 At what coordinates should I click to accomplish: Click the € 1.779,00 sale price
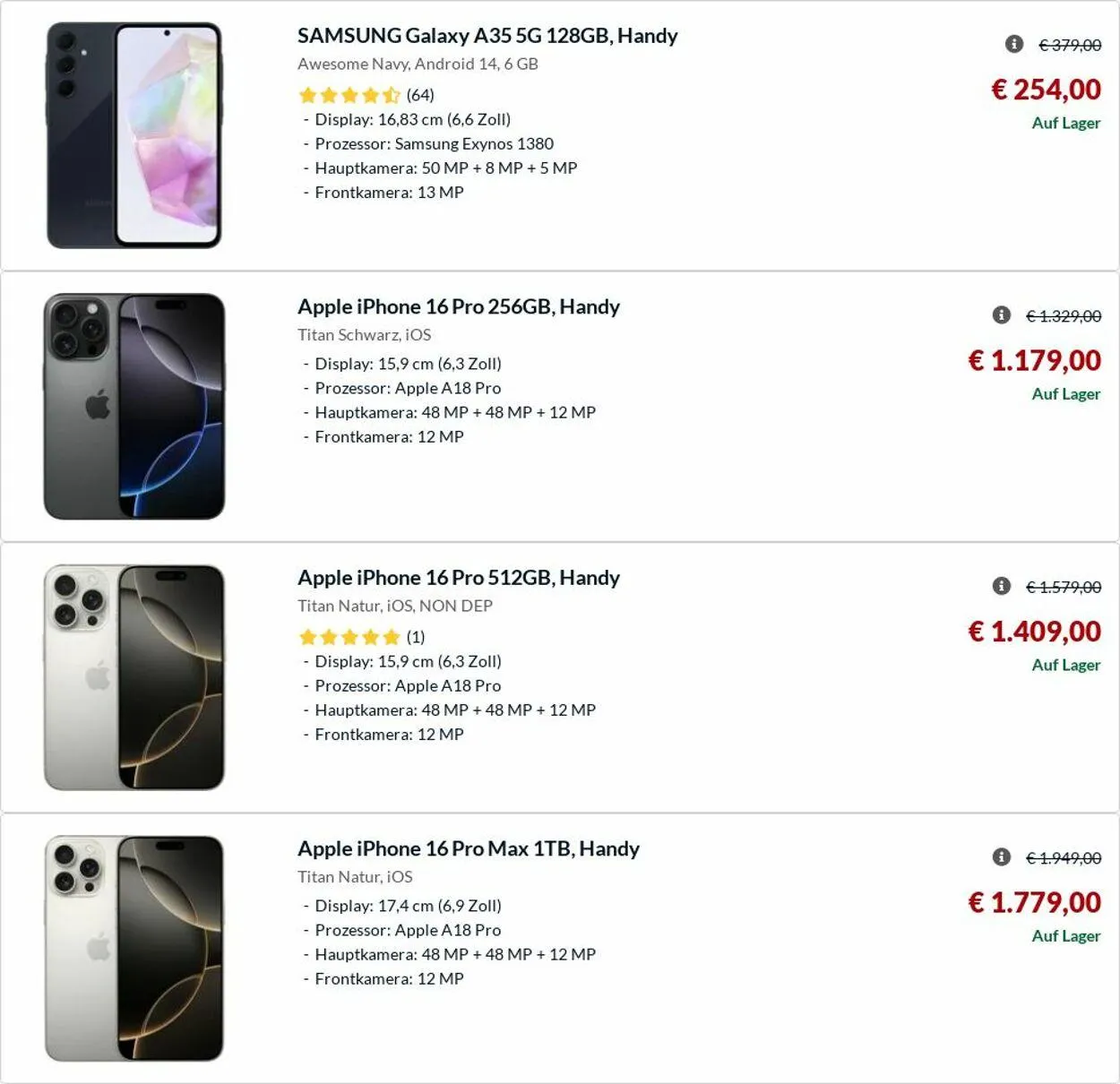(1034, 903)
